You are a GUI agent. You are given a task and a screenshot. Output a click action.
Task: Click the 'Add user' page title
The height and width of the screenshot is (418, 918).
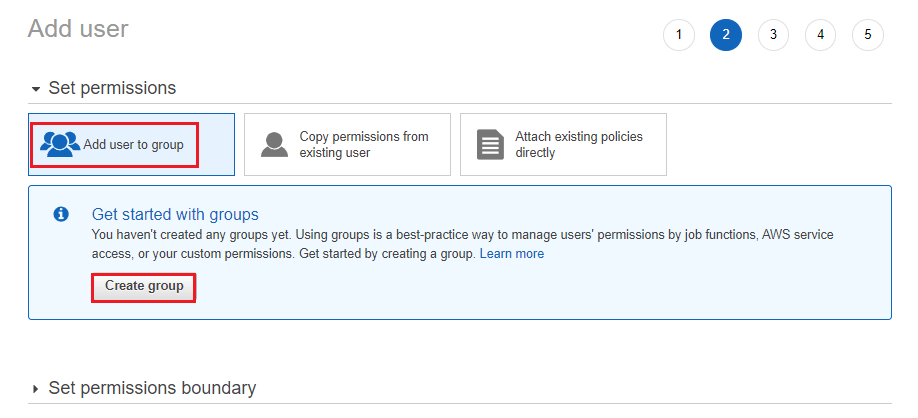78,28
